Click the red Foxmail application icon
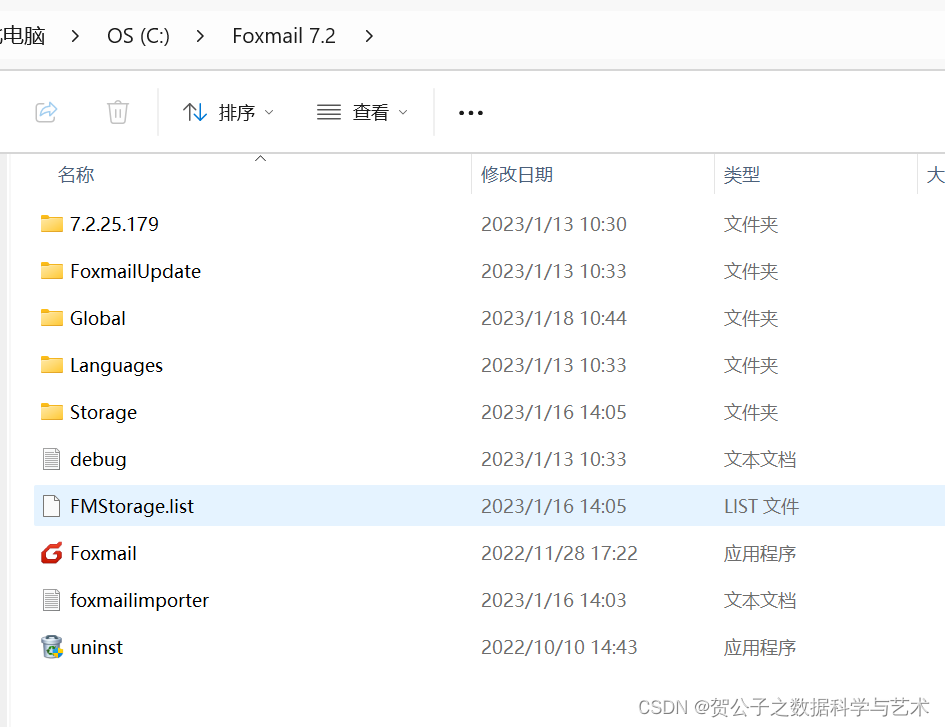This screenshot has width=945, height=727. 52,553
